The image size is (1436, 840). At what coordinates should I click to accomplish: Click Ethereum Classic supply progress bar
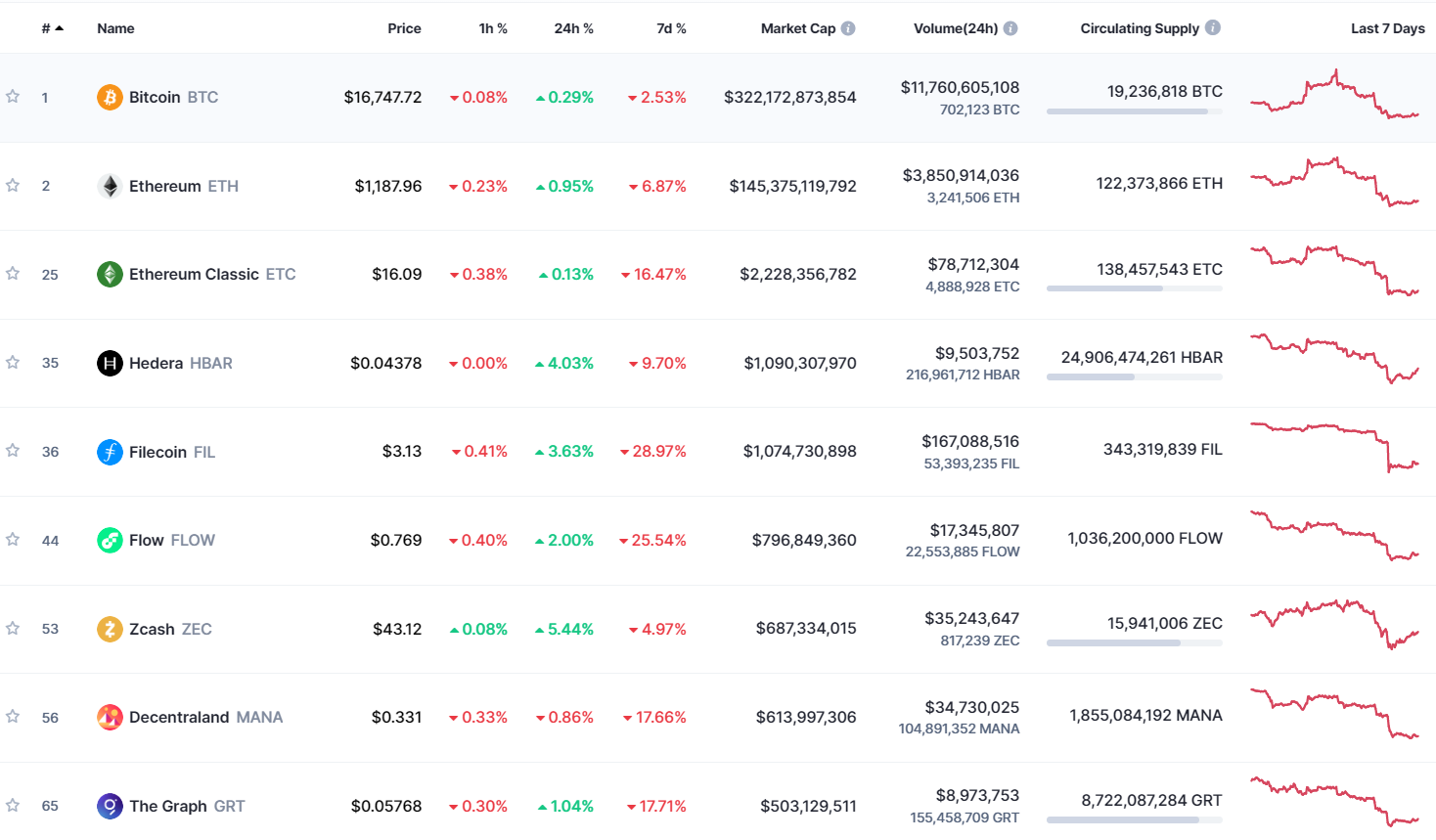click(1135, 288)
